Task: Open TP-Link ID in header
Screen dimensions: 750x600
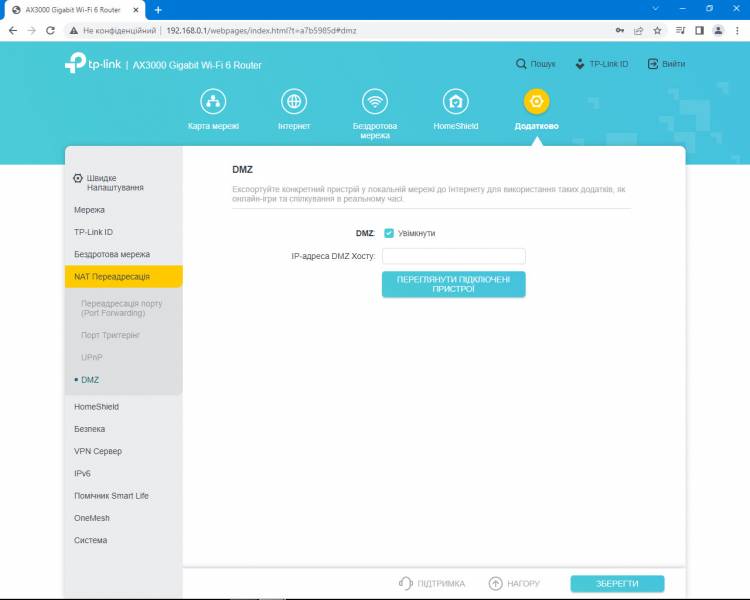Action: pos(602,64)
